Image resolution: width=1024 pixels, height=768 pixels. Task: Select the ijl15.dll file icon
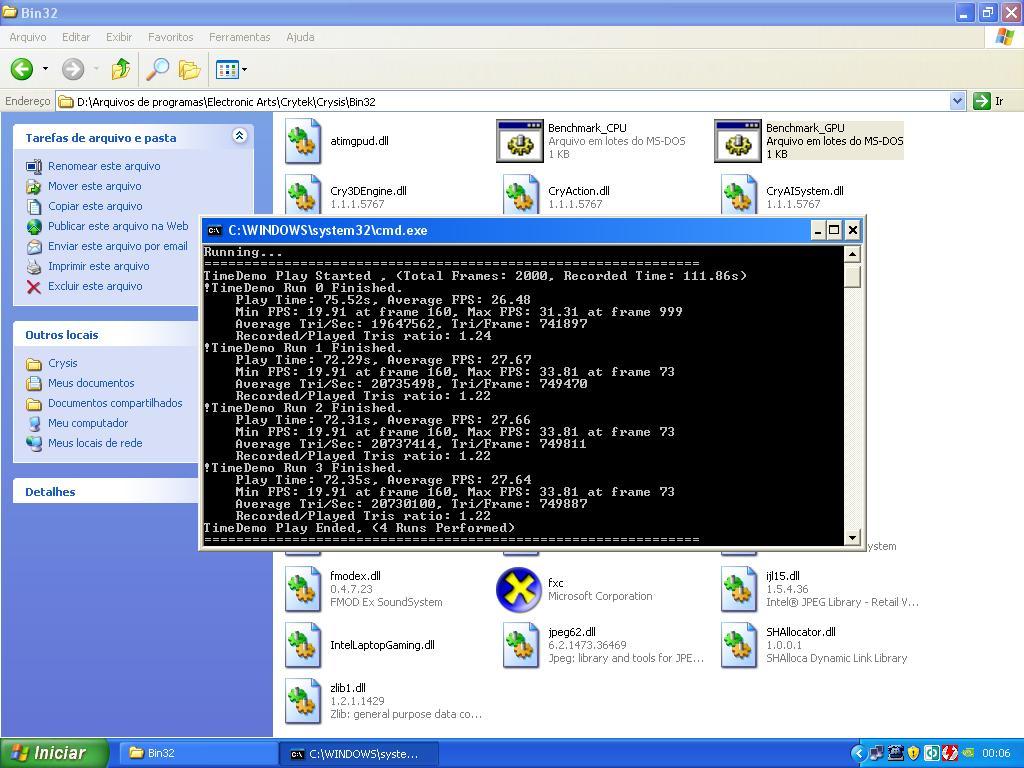(739, 589)
